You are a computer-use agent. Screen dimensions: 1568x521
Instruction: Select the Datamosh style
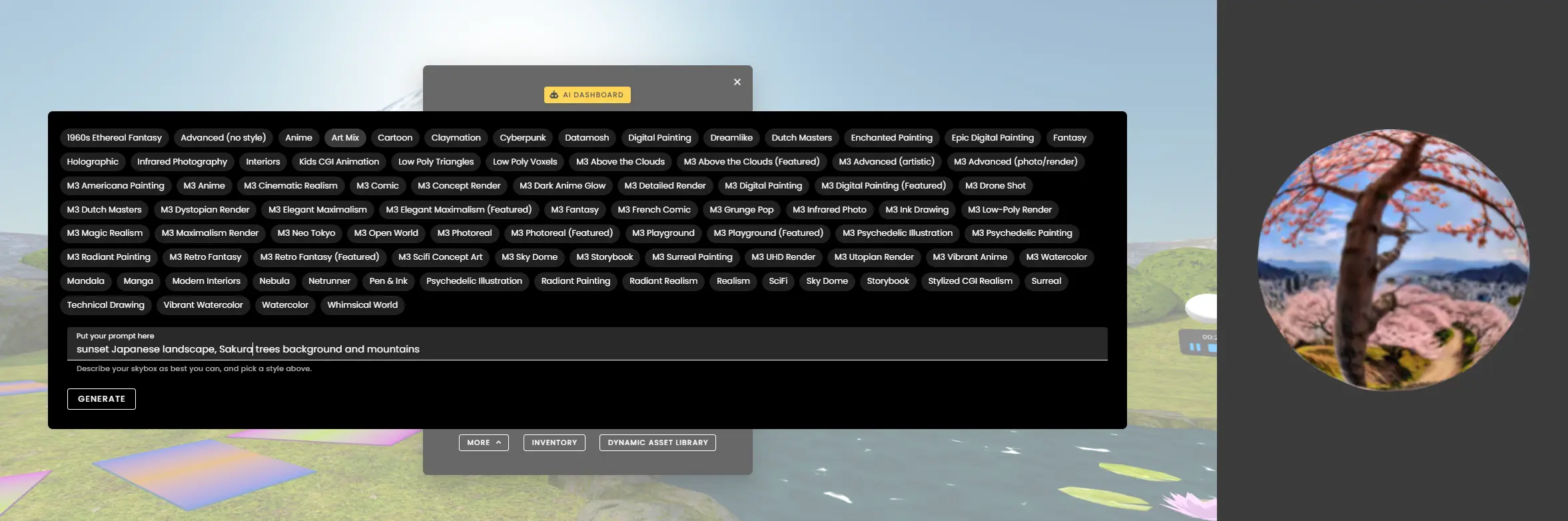point(587,138)
